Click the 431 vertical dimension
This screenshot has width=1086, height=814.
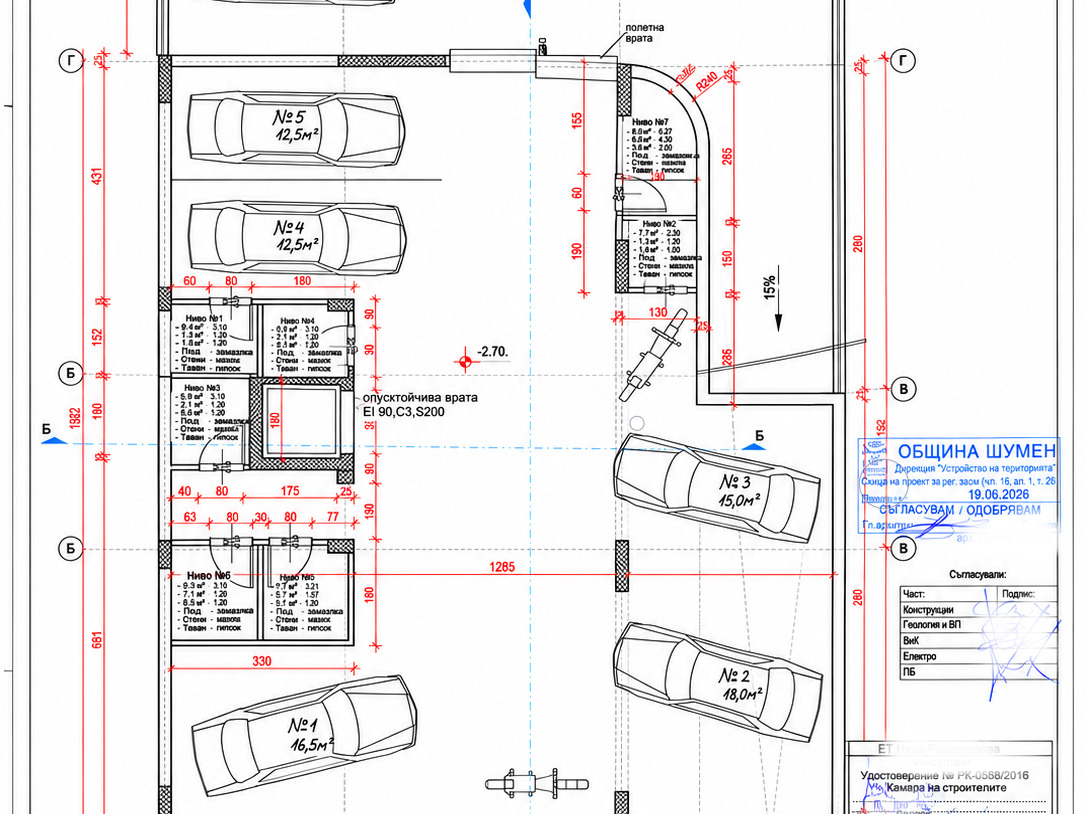point(97,176)
